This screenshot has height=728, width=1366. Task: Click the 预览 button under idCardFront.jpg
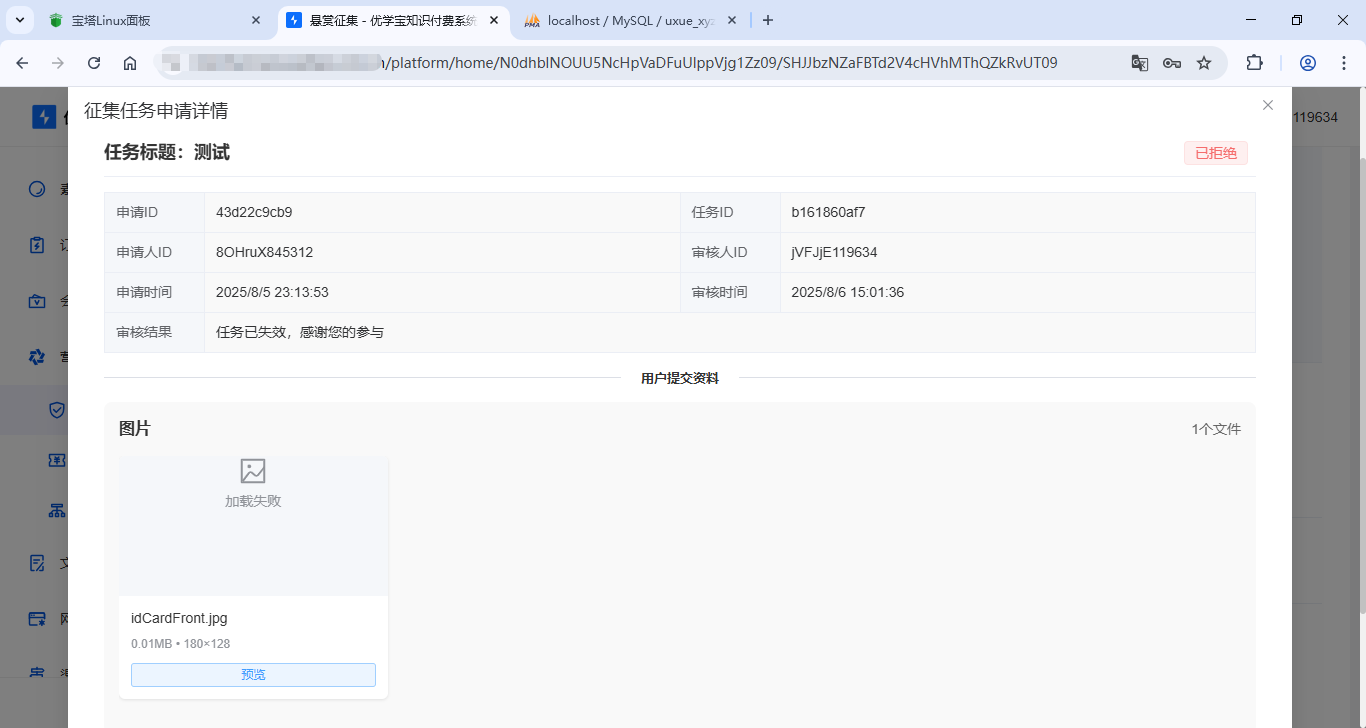pyautogui.click(x=253, y=675)
